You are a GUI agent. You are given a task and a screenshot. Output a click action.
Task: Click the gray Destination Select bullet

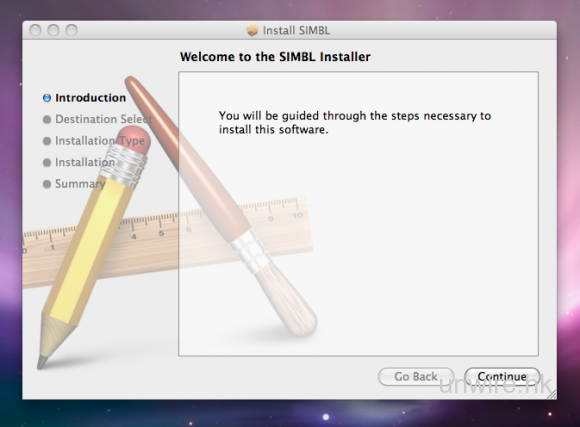pos(47,120)
